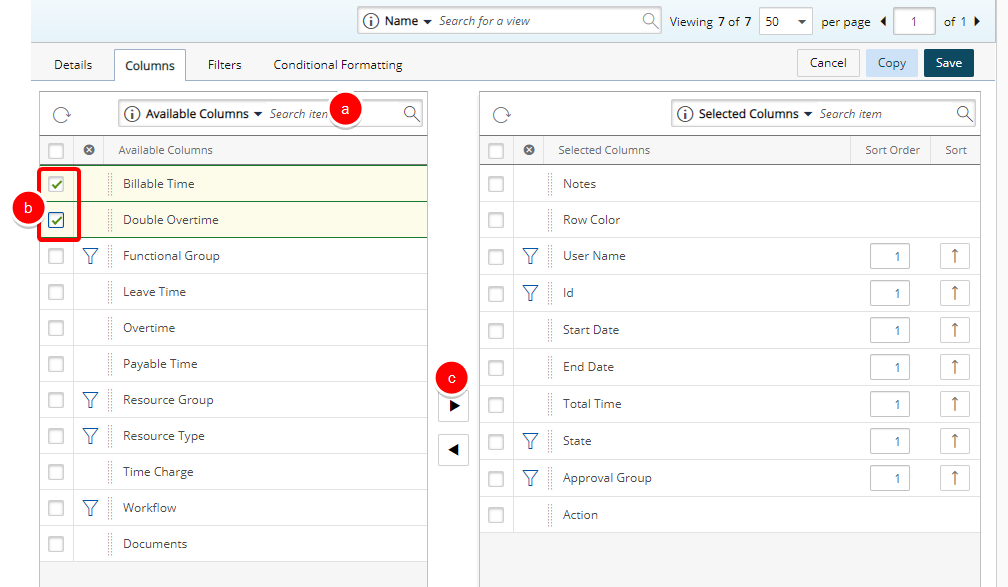Check the Payable Time checkbox

[x=57, y=364]
